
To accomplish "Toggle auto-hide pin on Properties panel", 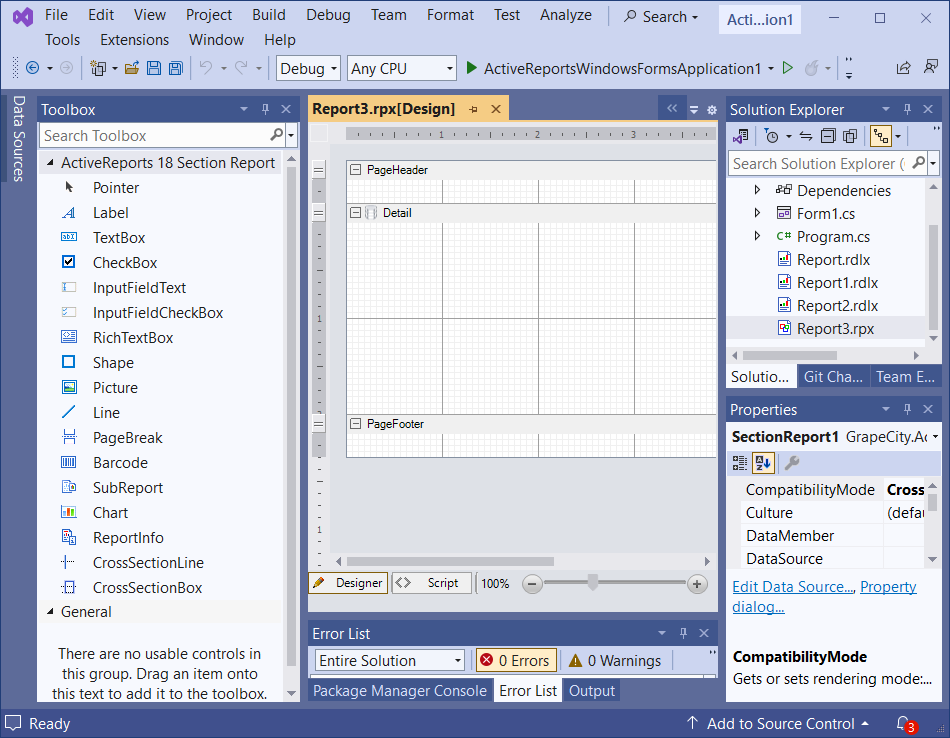I will (907, 409).
